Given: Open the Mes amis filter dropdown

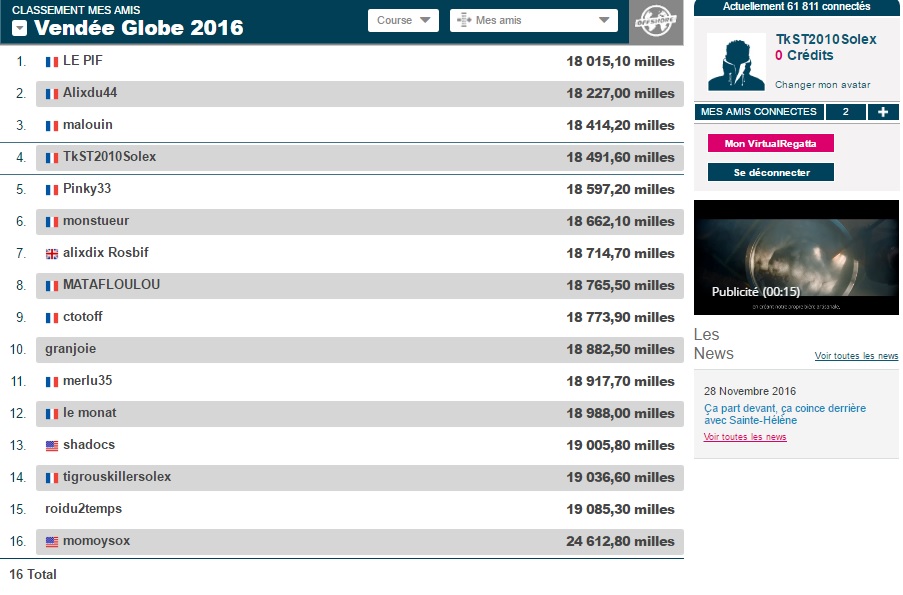Looking at the screenshot, I should pyautogui.click(x=533, y=20).
